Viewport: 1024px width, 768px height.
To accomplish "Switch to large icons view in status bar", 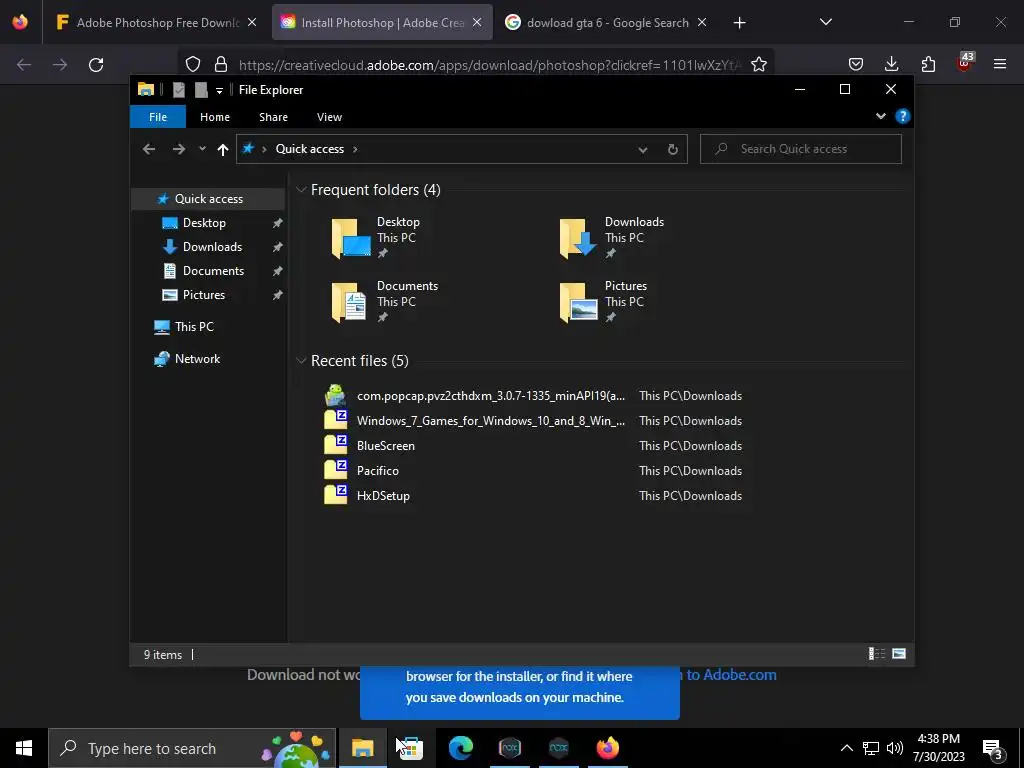I will (x=899, y=654).
